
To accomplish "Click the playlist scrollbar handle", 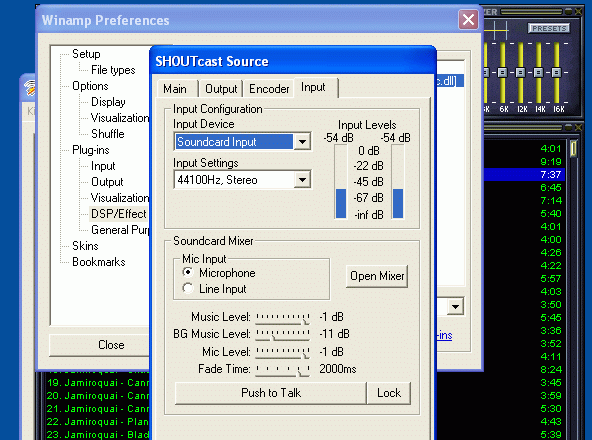I will coord(574,148).
